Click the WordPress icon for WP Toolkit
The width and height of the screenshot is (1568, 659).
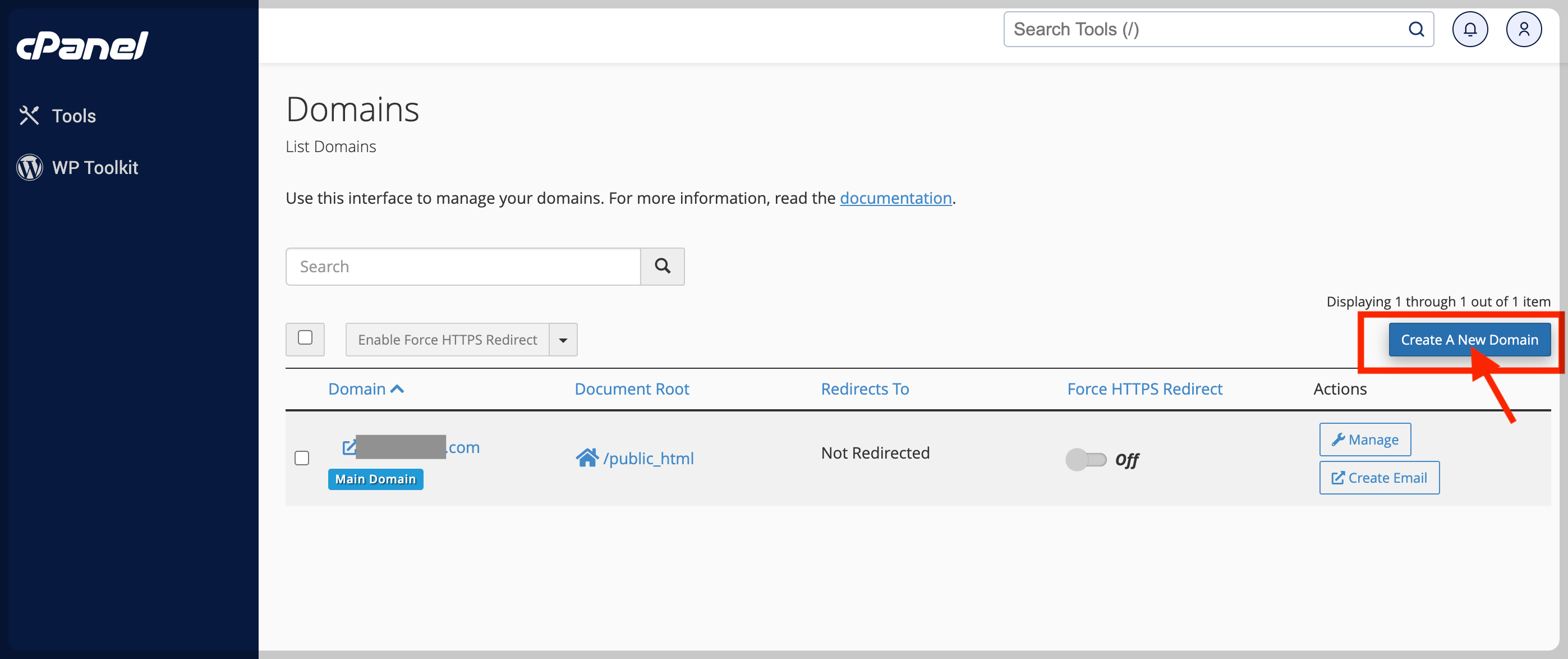coord(29,167)
